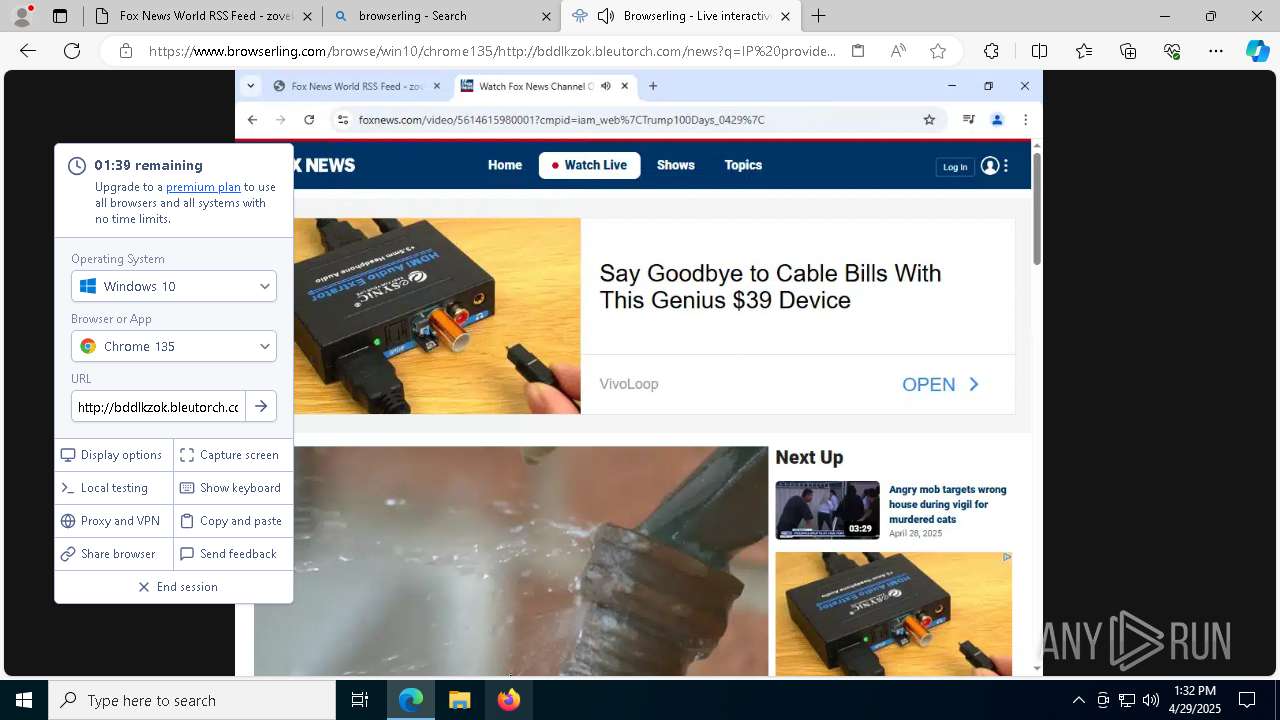The height and width of the screenshot is (720, 1280).
Task: Click Watch Live button
Action: [589, 165]
